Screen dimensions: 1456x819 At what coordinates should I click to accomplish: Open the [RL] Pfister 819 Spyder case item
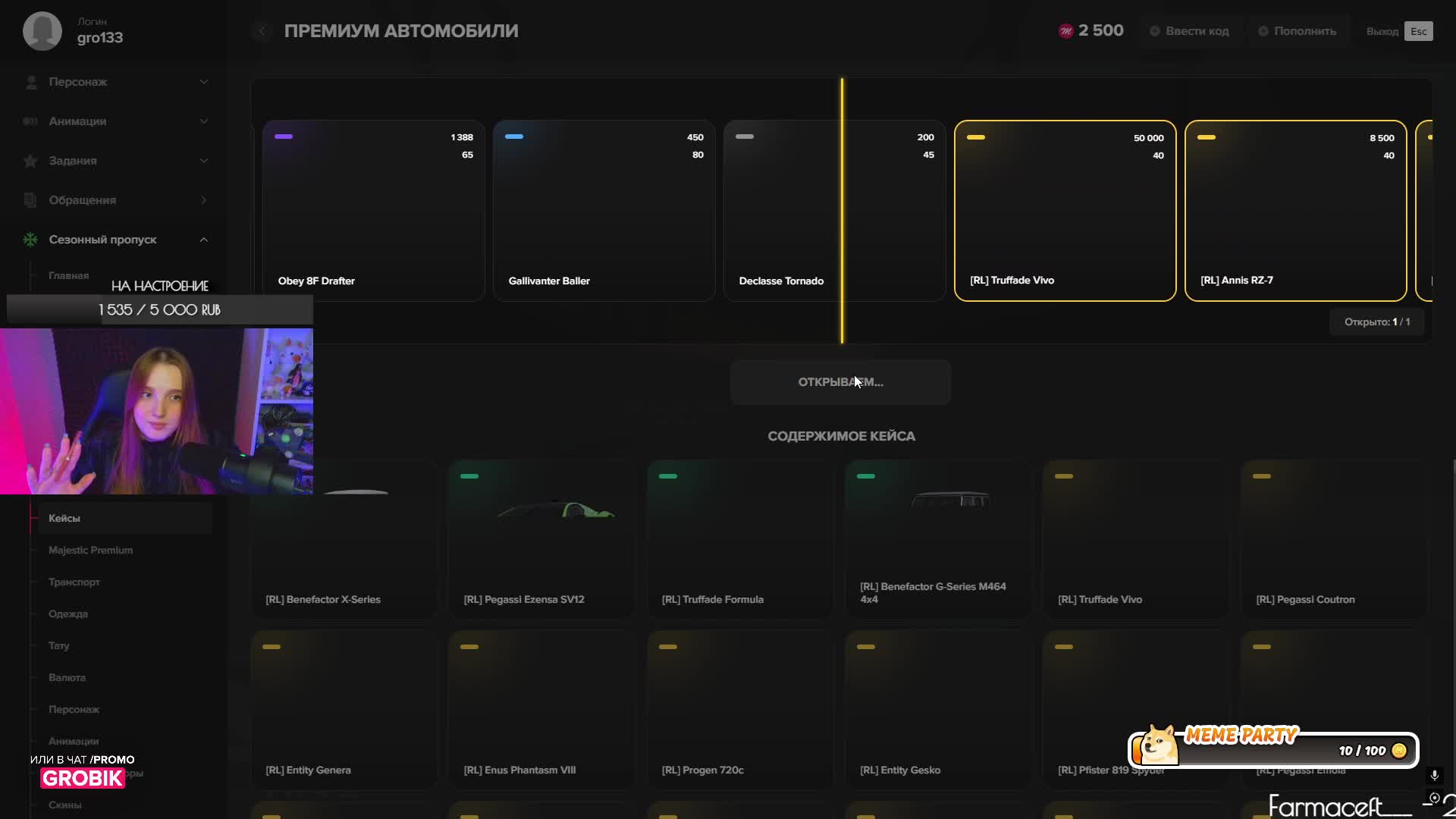[x=1136, y=710]
